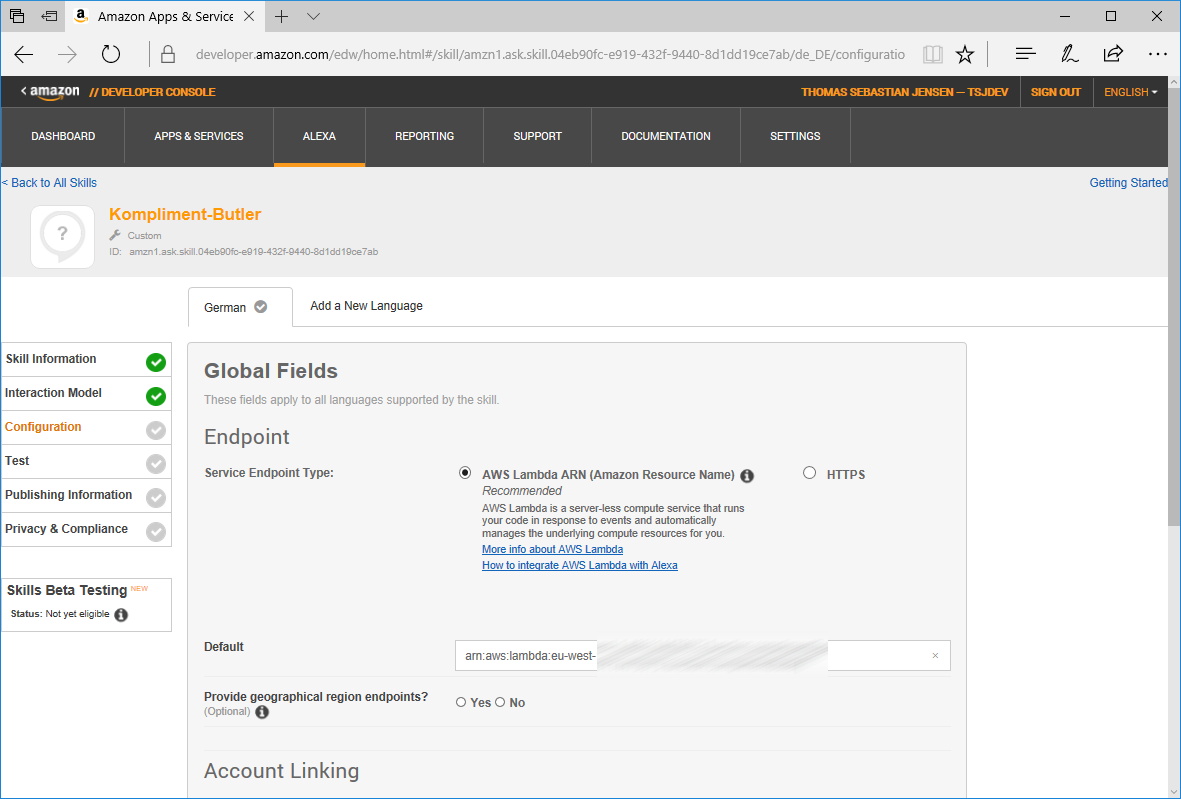Select the HTTPS endpoint type radio button

tap(810, 474)
